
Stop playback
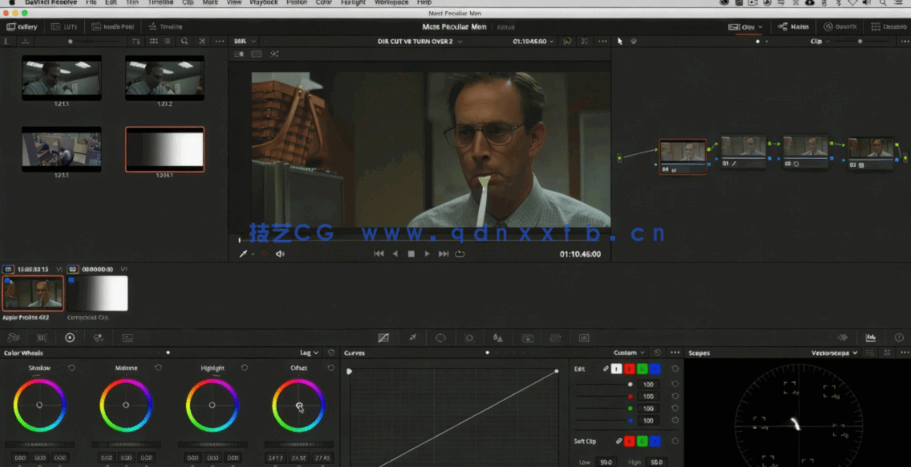click(x=411, y=254)
